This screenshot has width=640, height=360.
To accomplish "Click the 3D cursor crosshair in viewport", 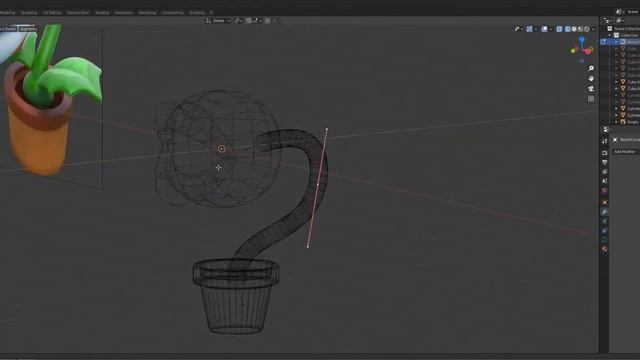I will pos(218,167).
